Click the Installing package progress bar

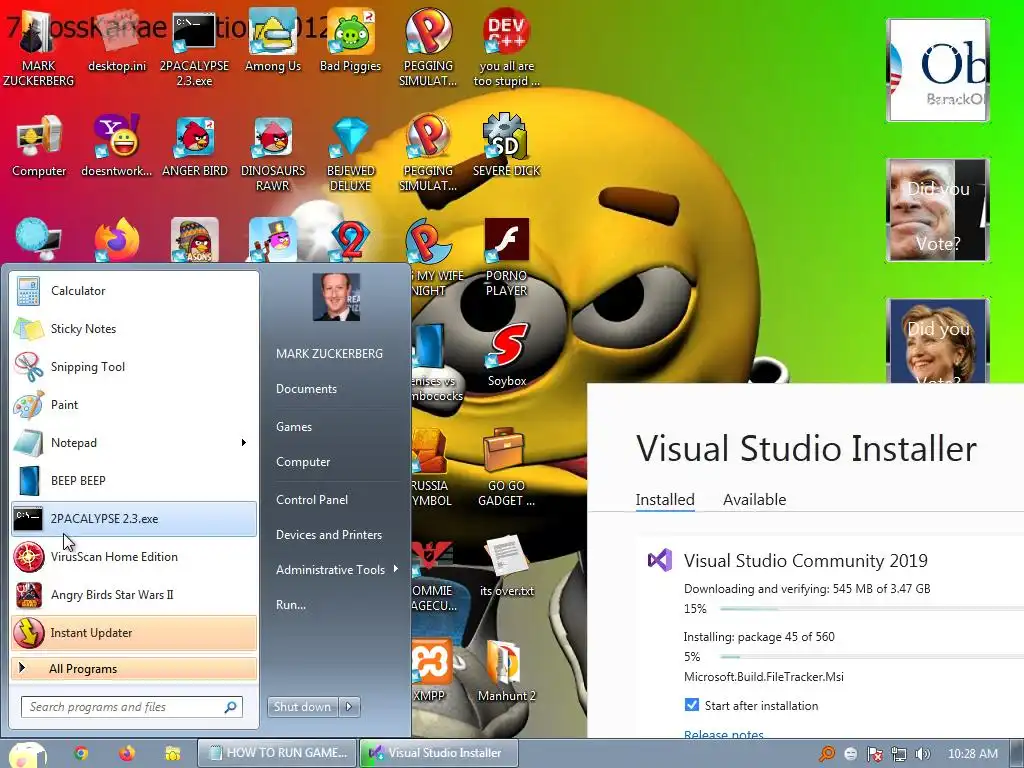tap(872, 656)
